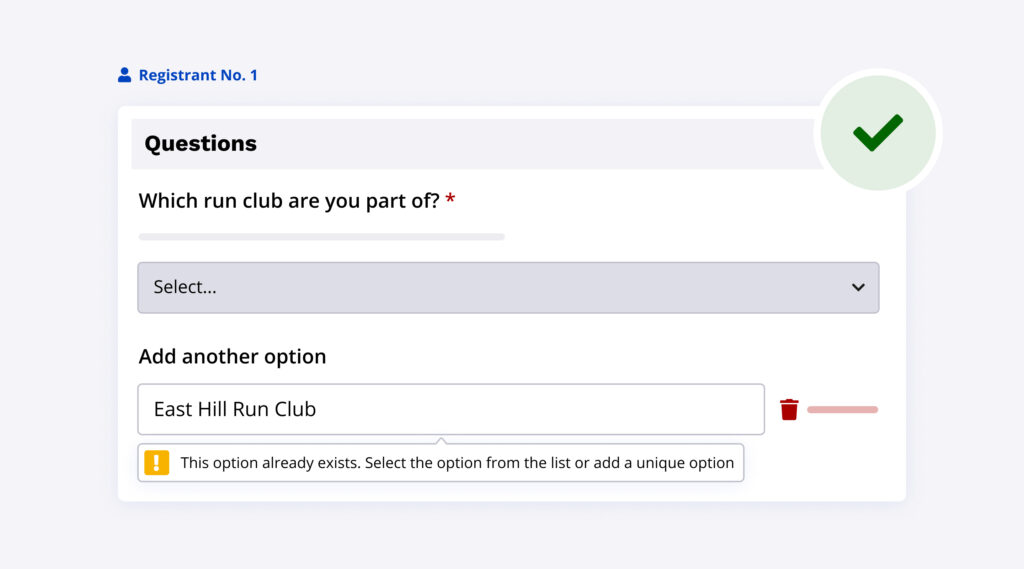The image size is (1024, 569).
Task: Click the "Which run club are you part of?" label
Action: pyautogui.click(x=289, y=200)
